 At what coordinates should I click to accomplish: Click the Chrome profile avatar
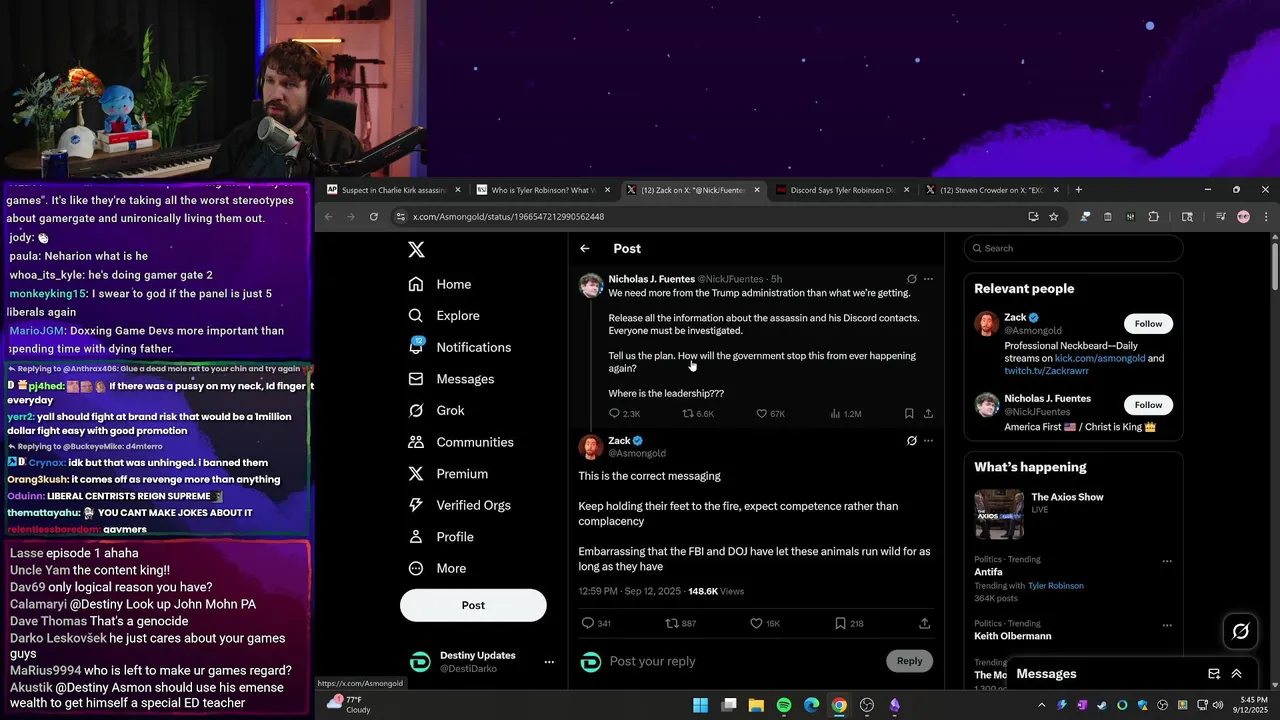tap(1243, 217)
